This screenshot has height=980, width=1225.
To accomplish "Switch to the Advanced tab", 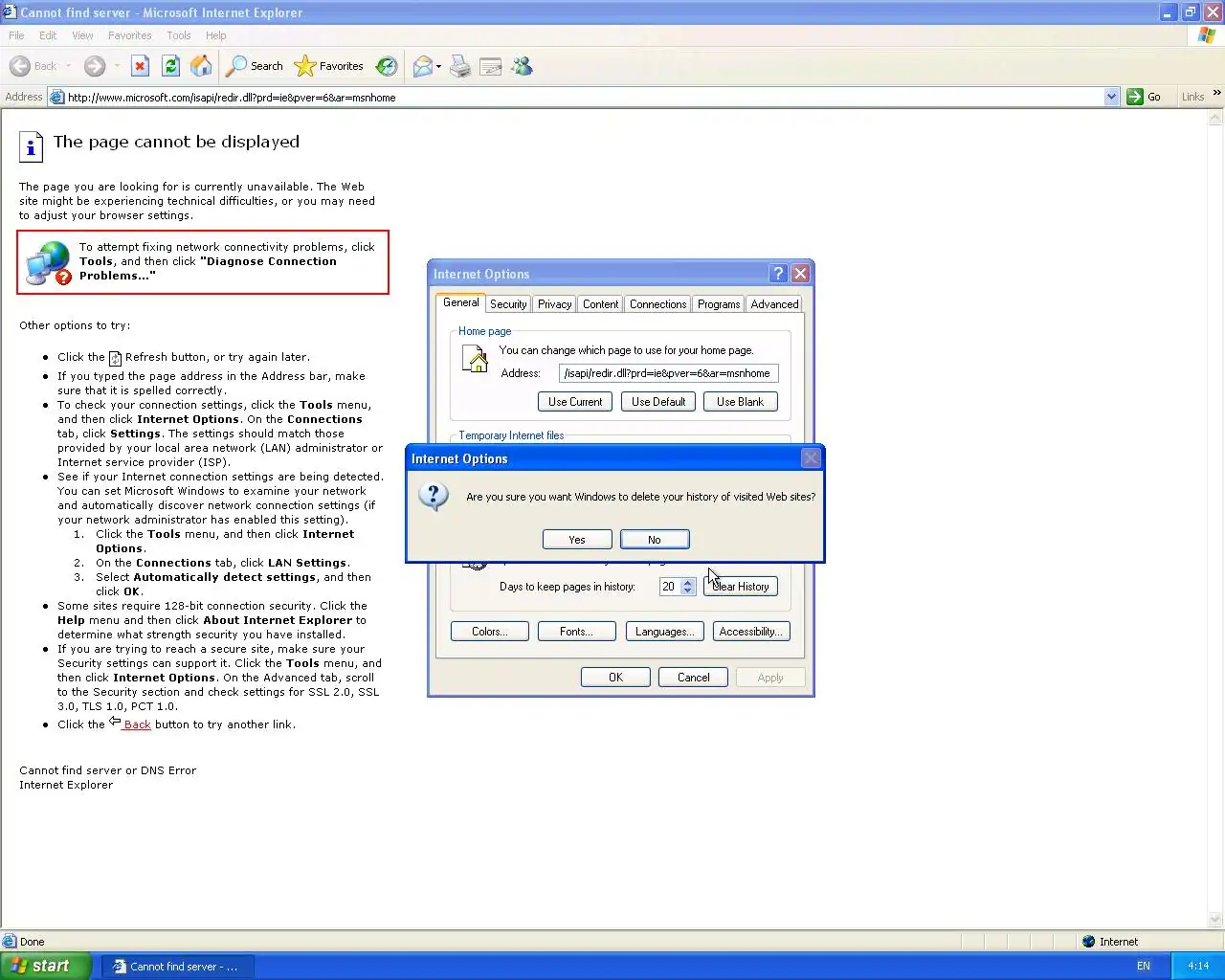I will (x=775, y=304).
